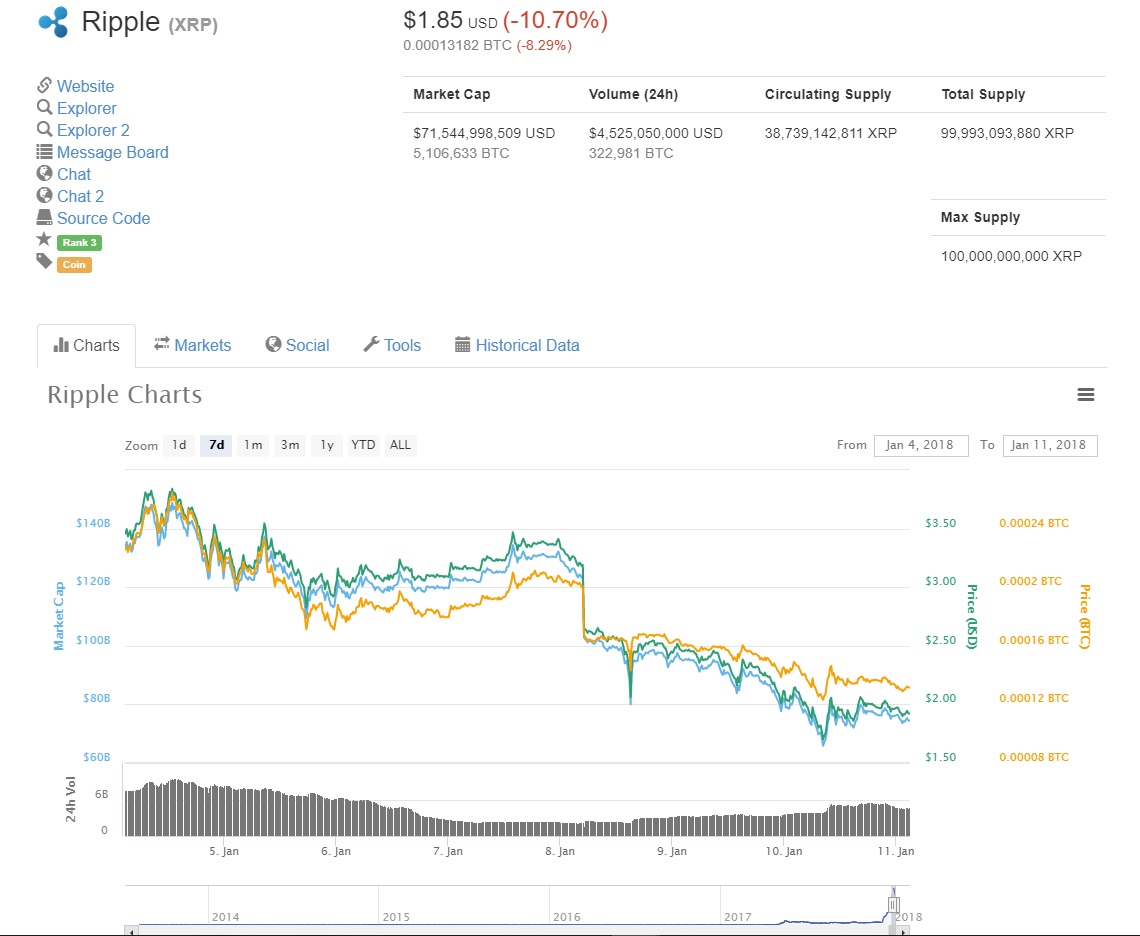Click the Market Cap axis title

[59, 615]
